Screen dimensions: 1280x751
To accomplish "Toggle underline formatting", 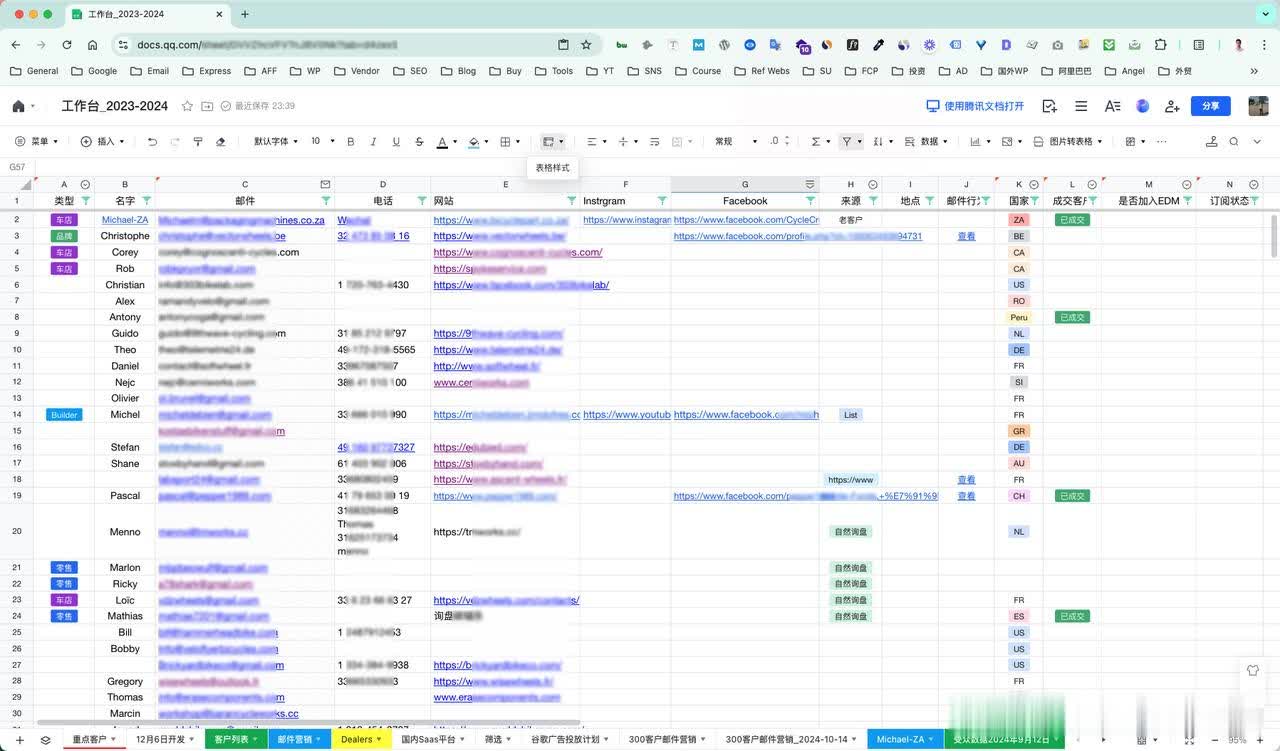I will point(396,142).
